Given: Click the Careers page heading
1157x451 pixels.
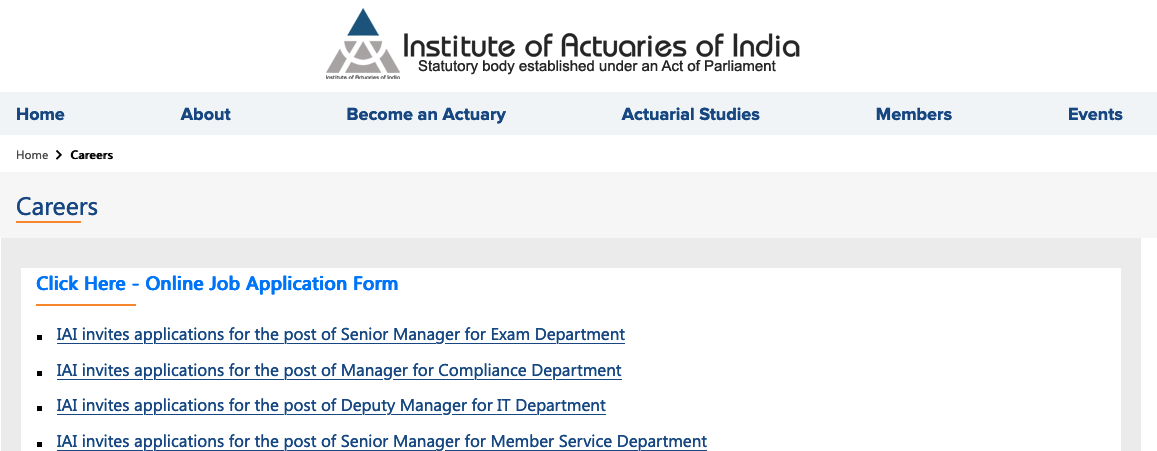Looking at the screenshot, I should click(57, 207).
